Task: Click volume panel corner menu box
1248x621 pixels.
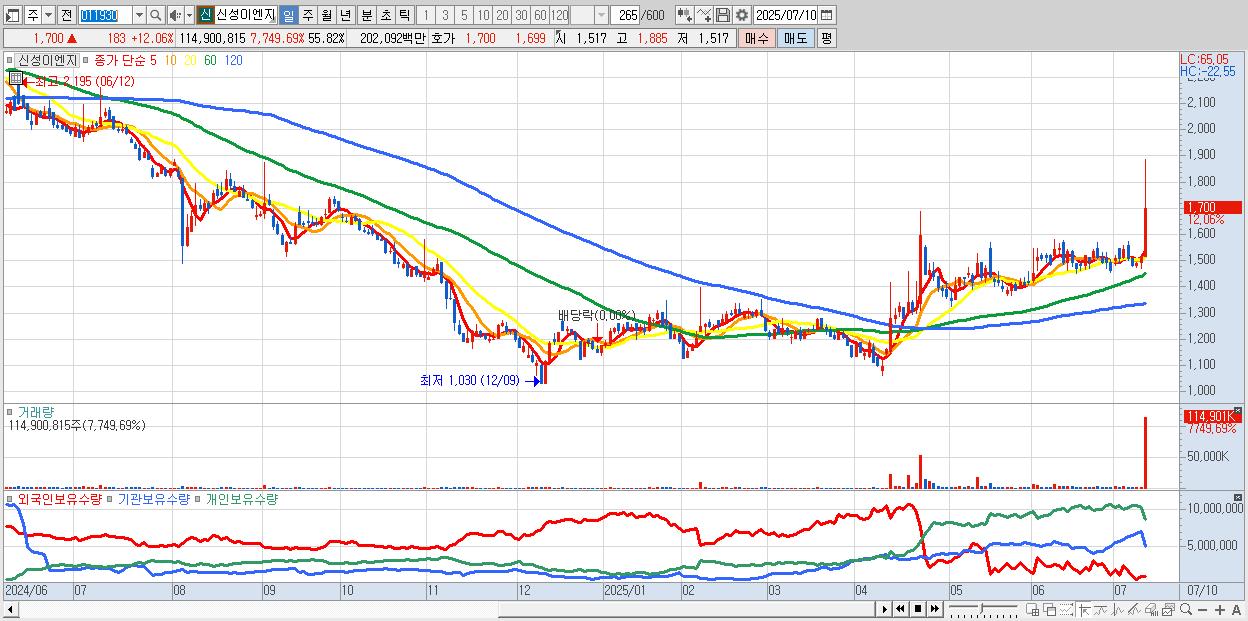Action: [x=1237, y=410]
